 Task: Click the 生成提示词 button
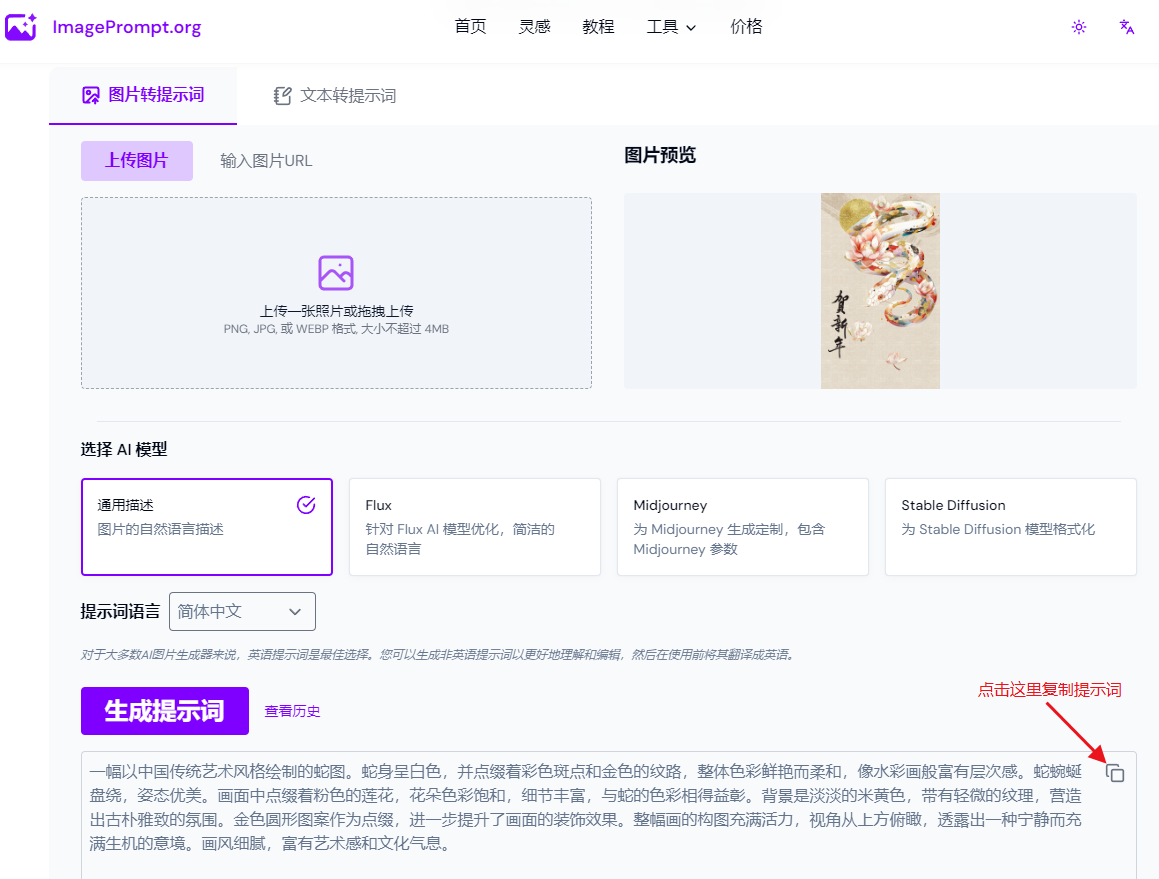[164, 710]
